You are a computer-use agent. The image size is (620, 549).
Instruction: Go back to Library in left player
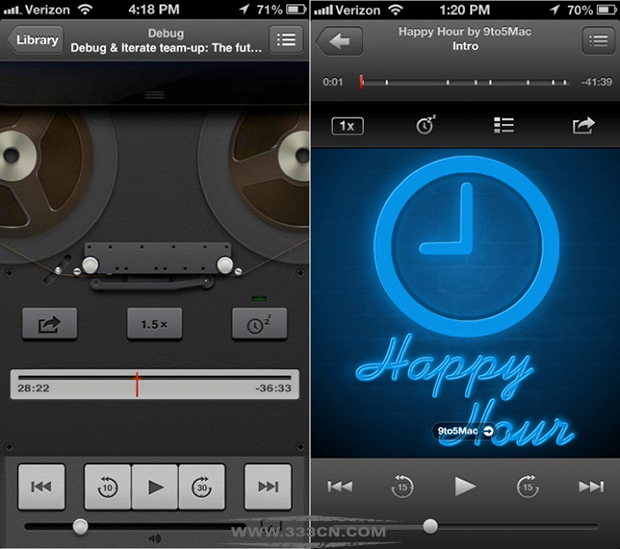coord(35,40)
